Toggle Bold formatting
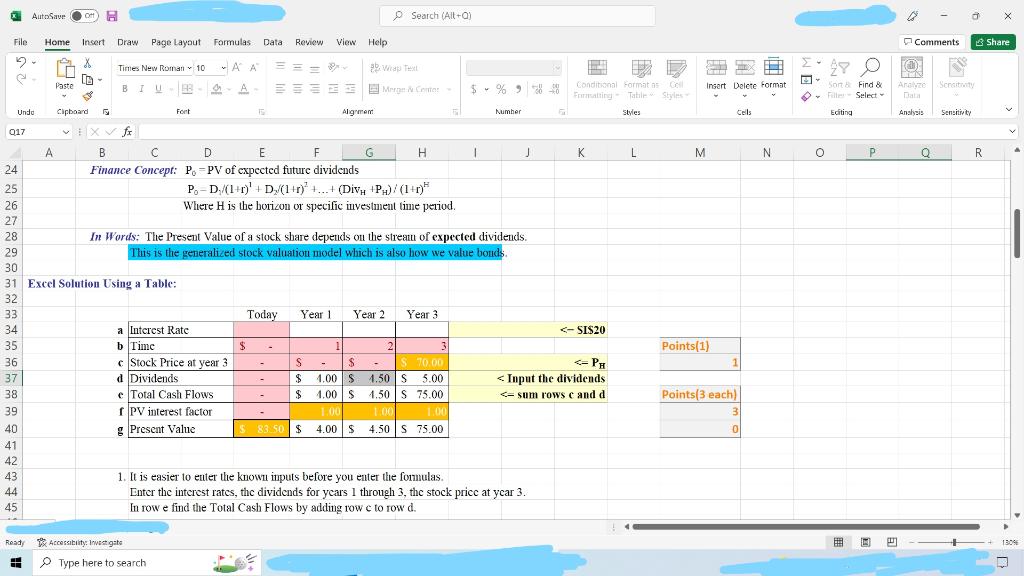1024x576 pixels. (124, 89)
